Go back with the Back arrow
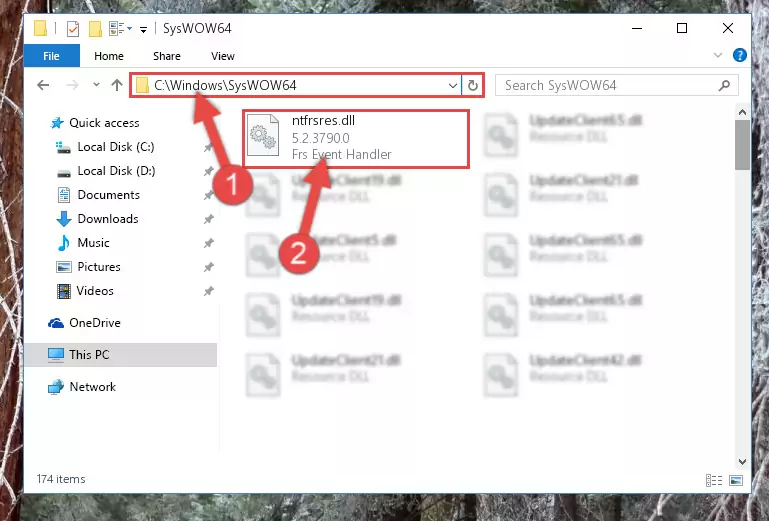Screen dimensions: 769x521 [x=43, y=85]
